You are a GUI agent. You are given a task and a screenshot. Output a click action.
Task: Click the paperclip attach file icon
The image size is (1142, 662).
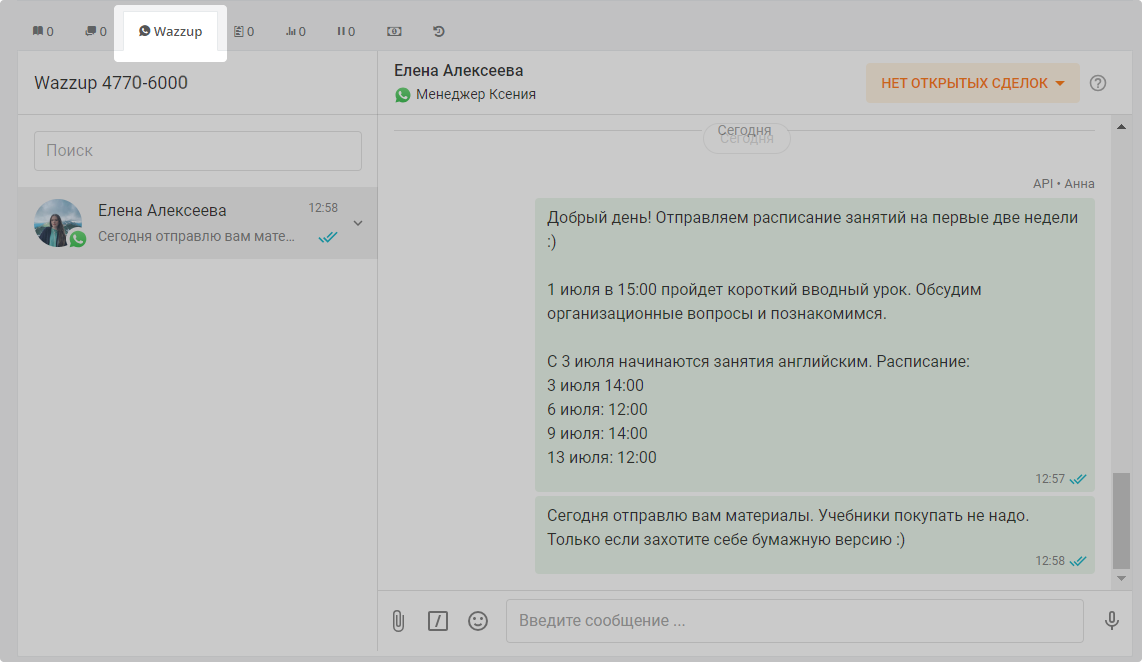398,621
